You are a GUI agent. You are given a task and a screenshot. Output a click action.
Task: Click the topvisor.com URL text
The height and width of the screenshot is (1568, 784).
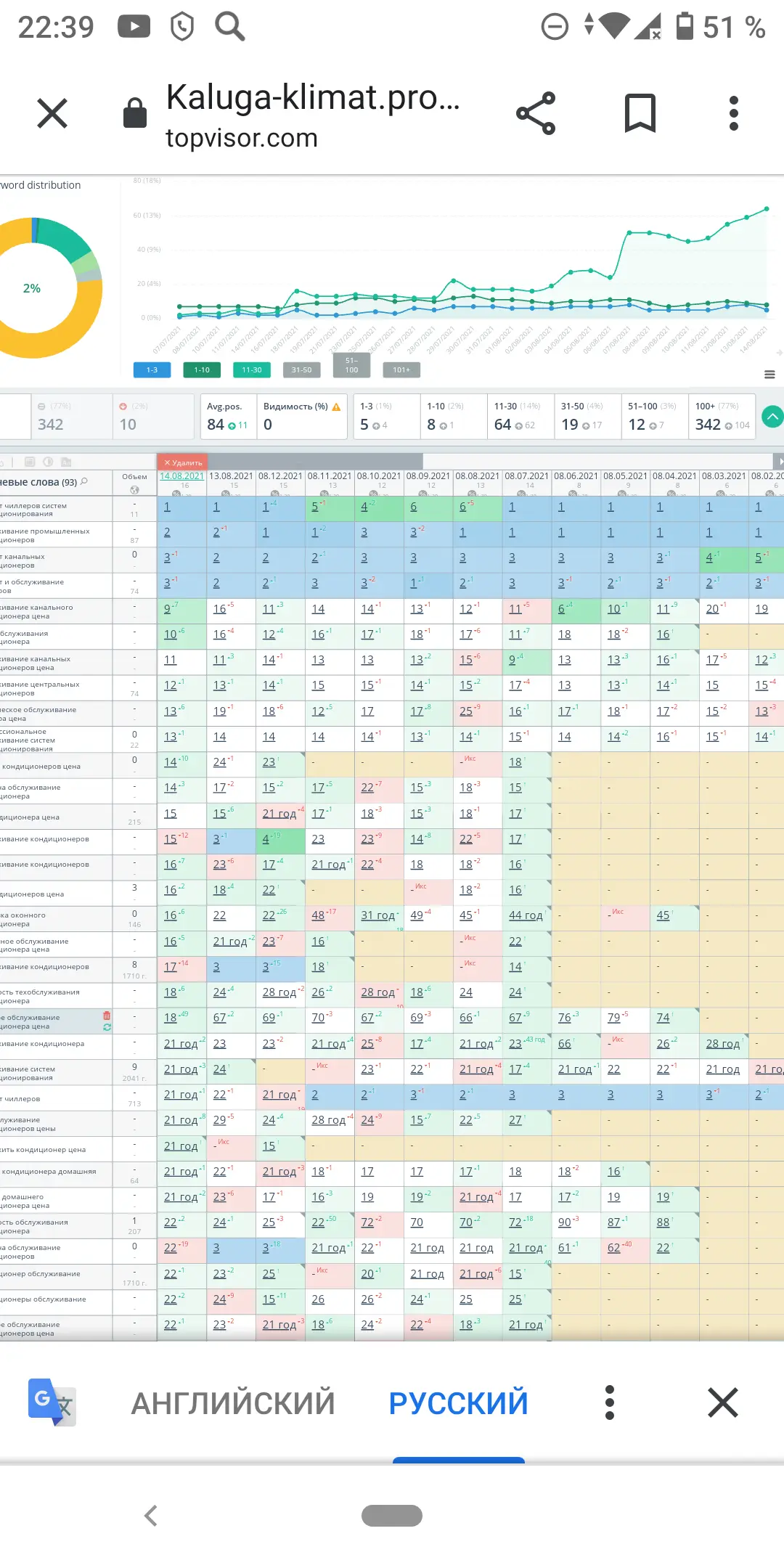coord(242,138)
